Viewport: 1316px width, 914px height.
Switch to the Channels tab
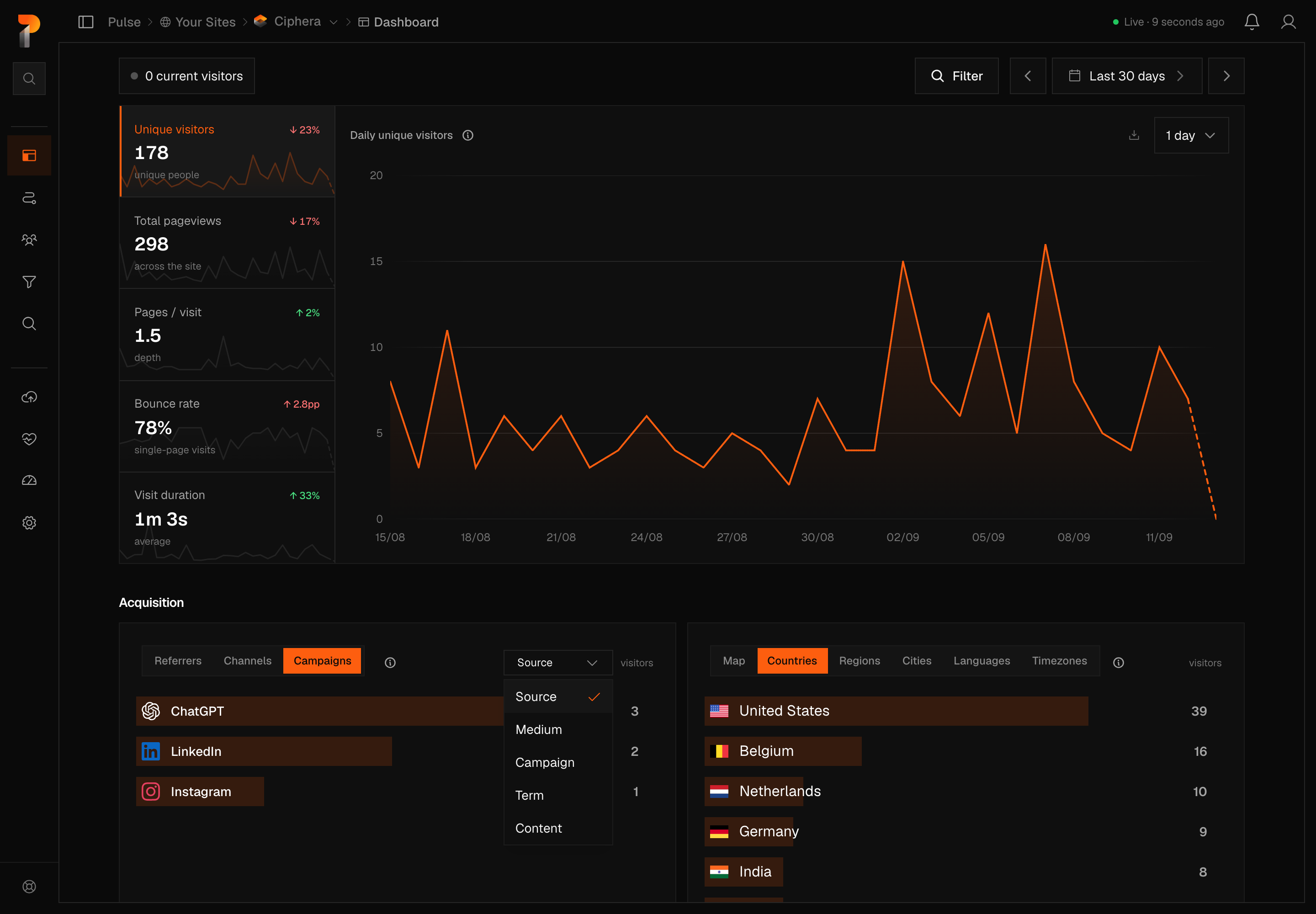pyautogui.click(x=247, y=661)
